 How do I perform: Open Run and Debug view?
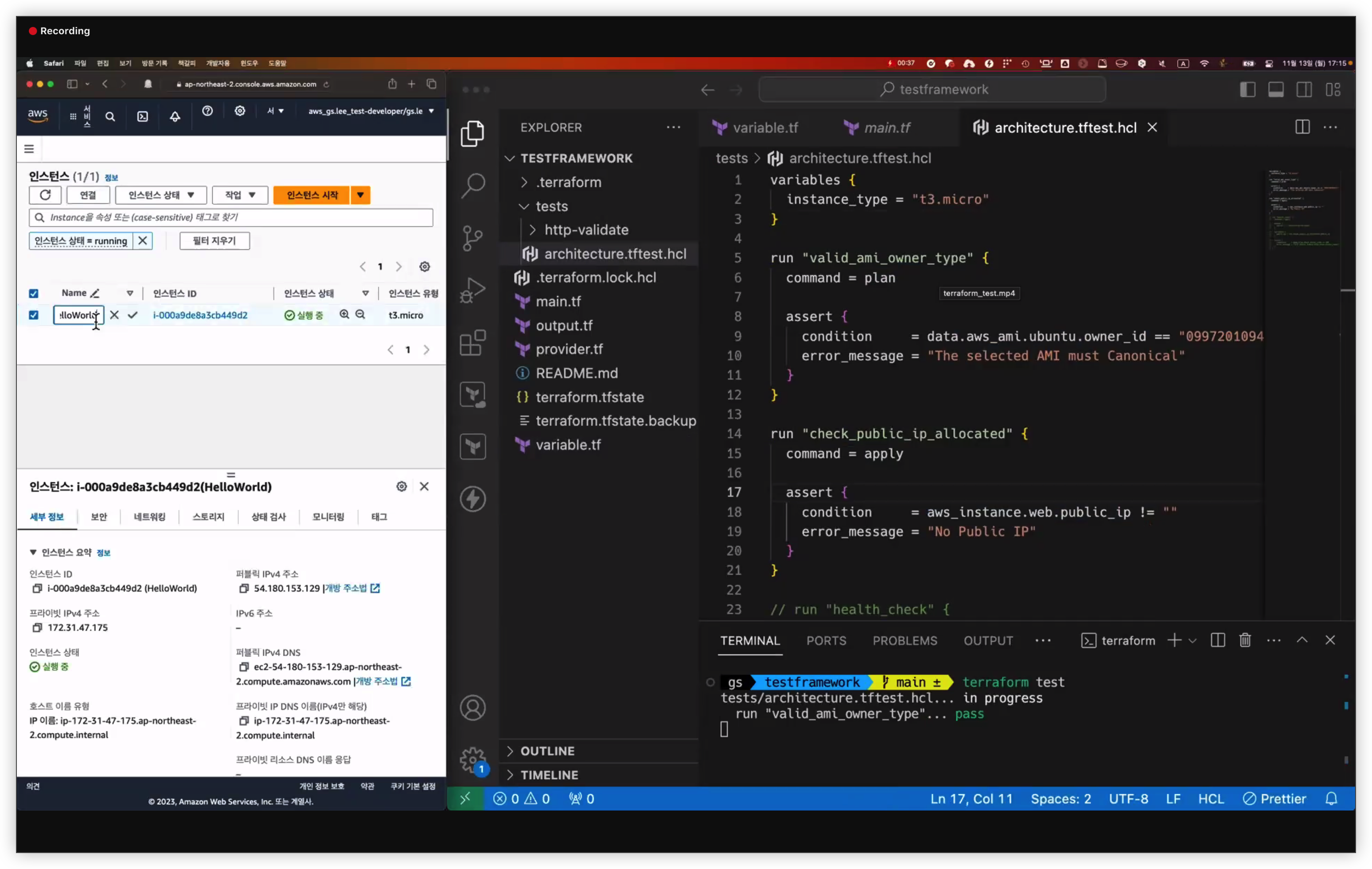[x=472, y=290]
